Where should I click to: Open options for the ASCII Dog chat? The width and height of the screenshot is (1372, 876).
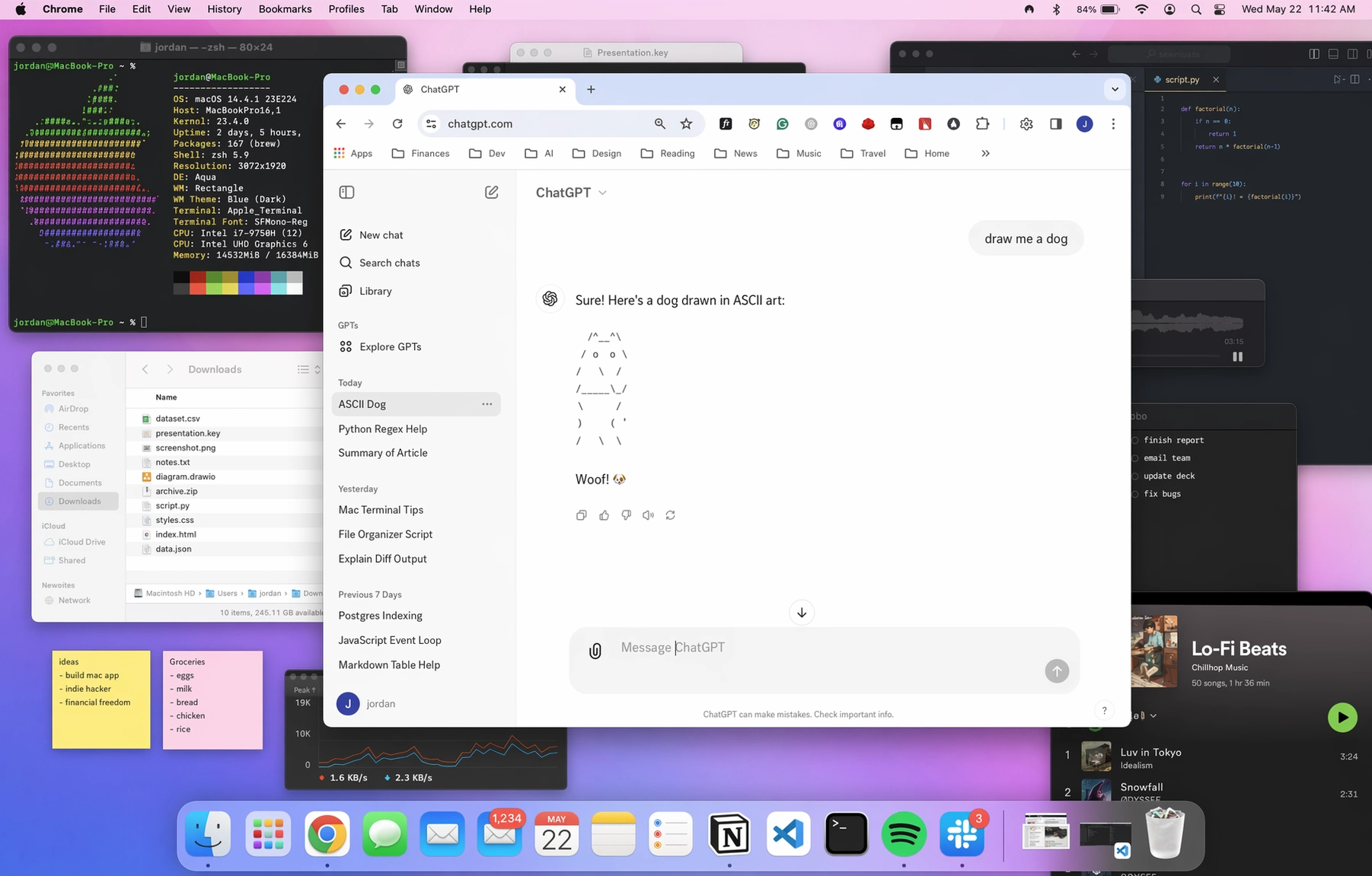click(x=487, y=404)
